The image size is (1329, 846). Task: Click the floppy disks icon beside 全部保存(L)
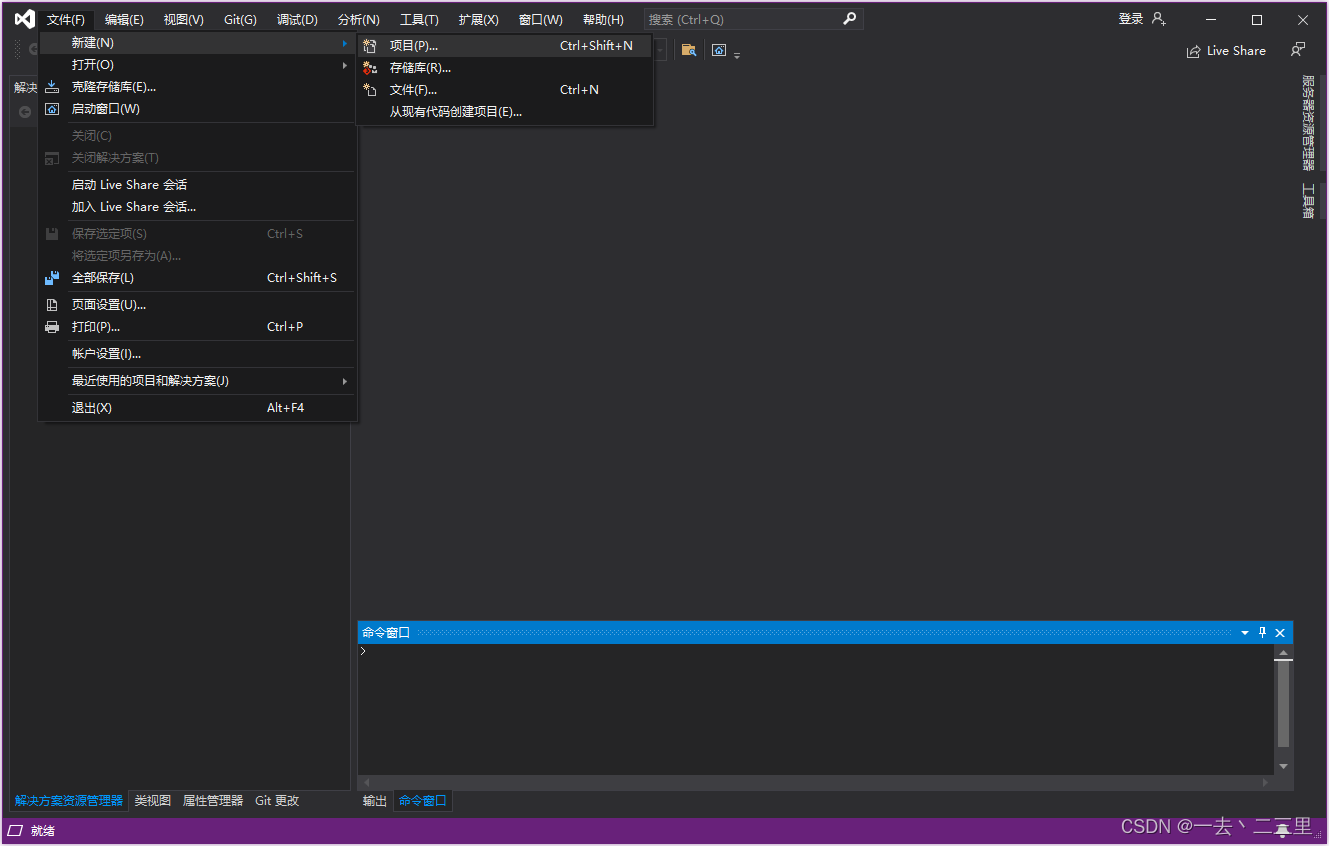(x=52, y=278)
